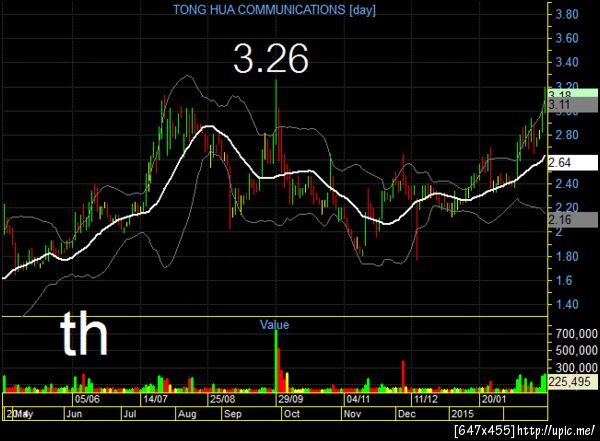Screen dimensions: 600x441
Task: Select the 2.80 price axis label
Action: pos(567,135)
